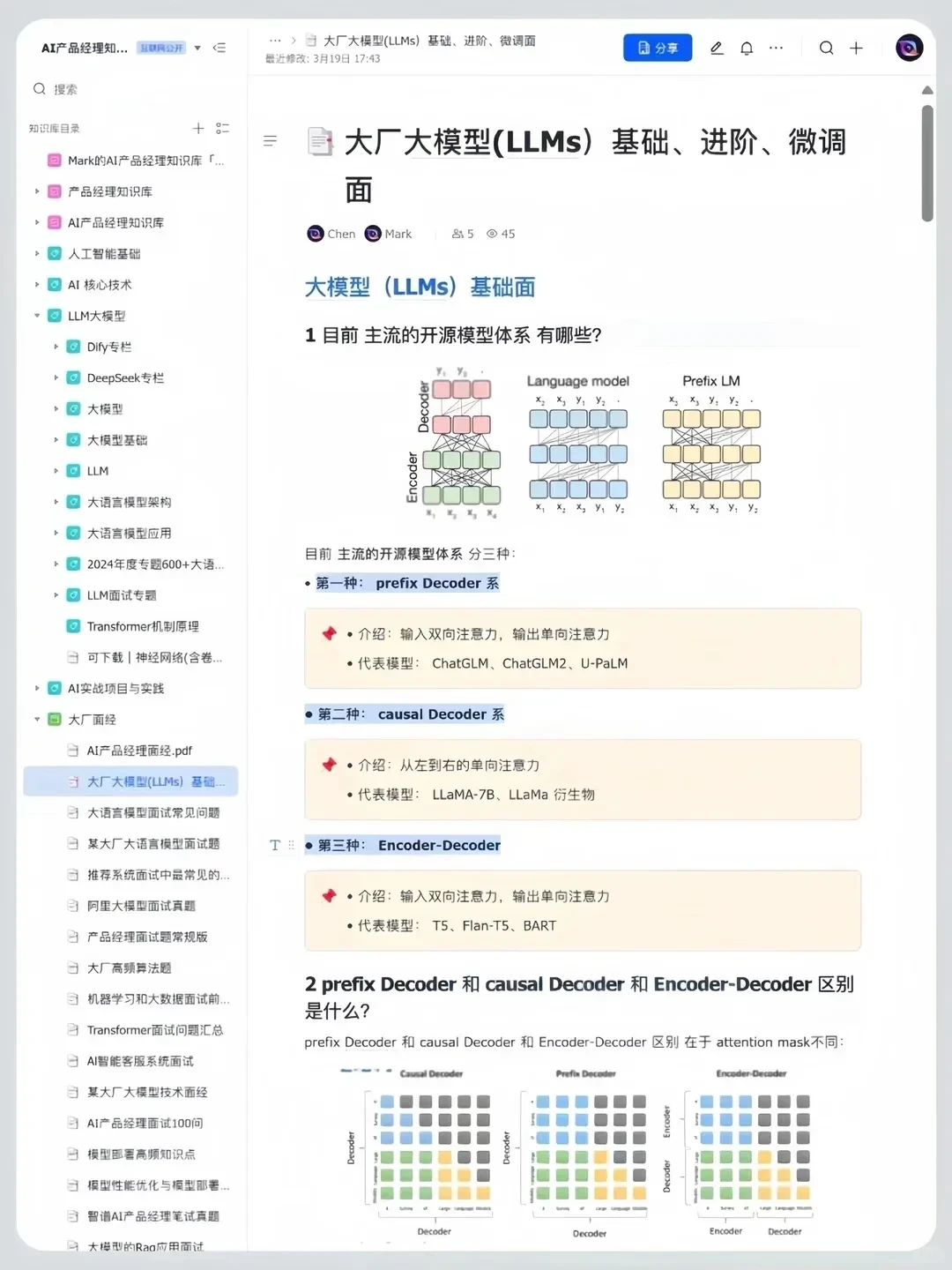Image resolution: width=952 pixels, height=1270 pixels.
Task: Click the document scrollbar on the right
Action: coord(927,159)
